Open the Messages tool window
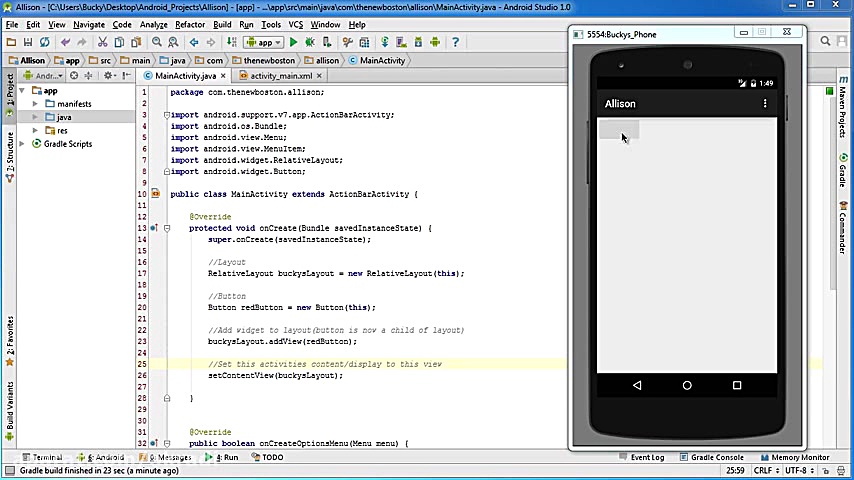This screenshot has height=480, width=854. [x=166, y=457]
